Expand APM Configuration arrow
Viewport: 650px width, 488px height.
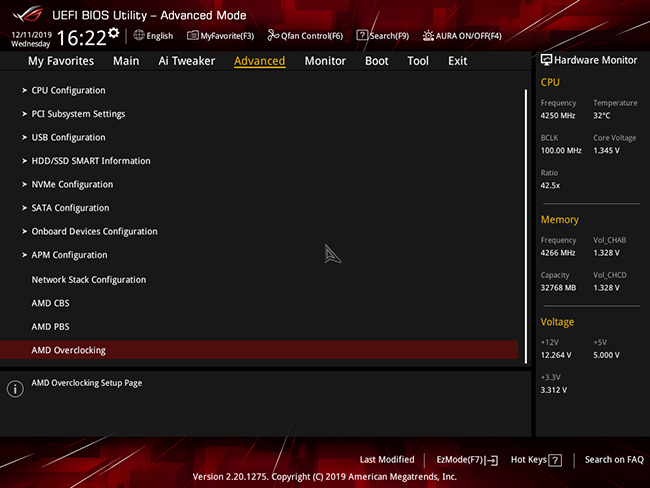(24, 255)
